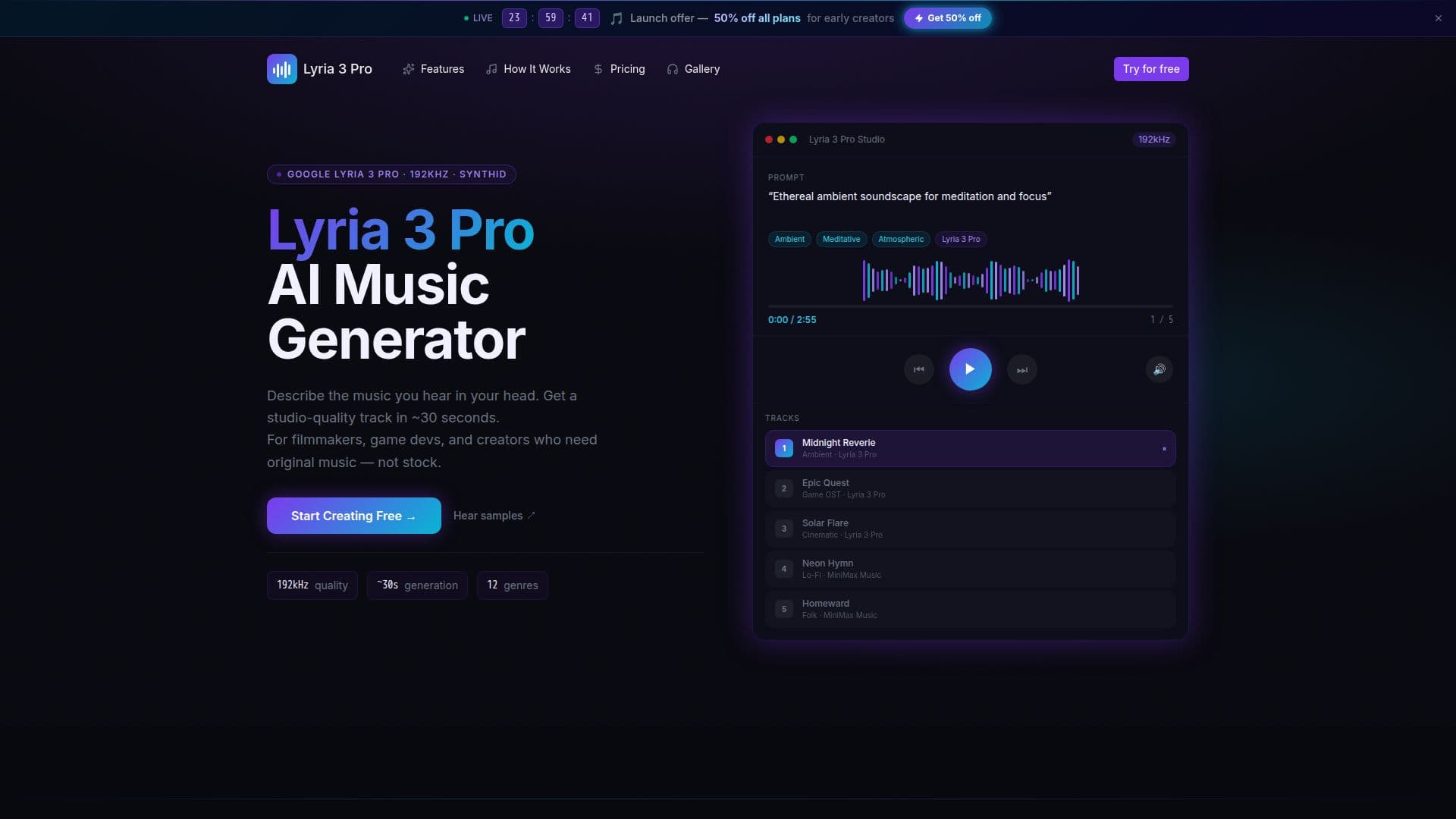The height and width of the screenshot is (819, 1456).
Task: Click the Lyria 3 Pro tag chip
Action: click(961, 239)
